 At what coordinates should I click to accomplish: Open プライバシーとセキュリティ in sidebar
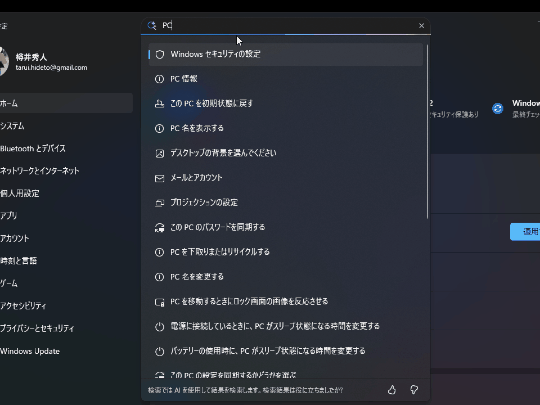point(65,329)
